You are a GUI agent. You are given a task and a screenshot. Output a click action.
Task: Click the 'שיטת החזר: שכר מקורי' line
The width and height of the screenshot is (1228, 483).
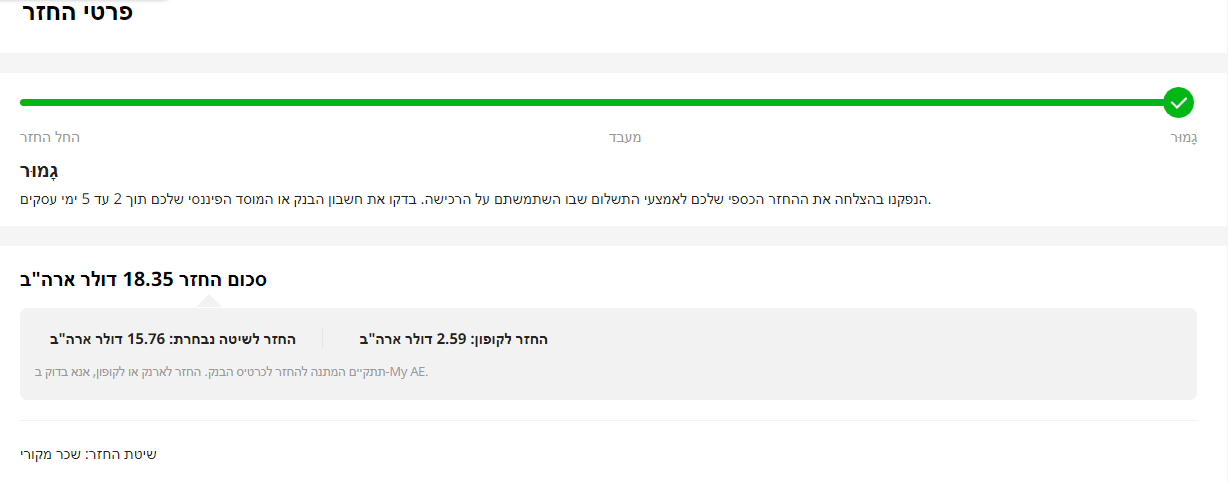pyautogui.click(x=88, y=454)
